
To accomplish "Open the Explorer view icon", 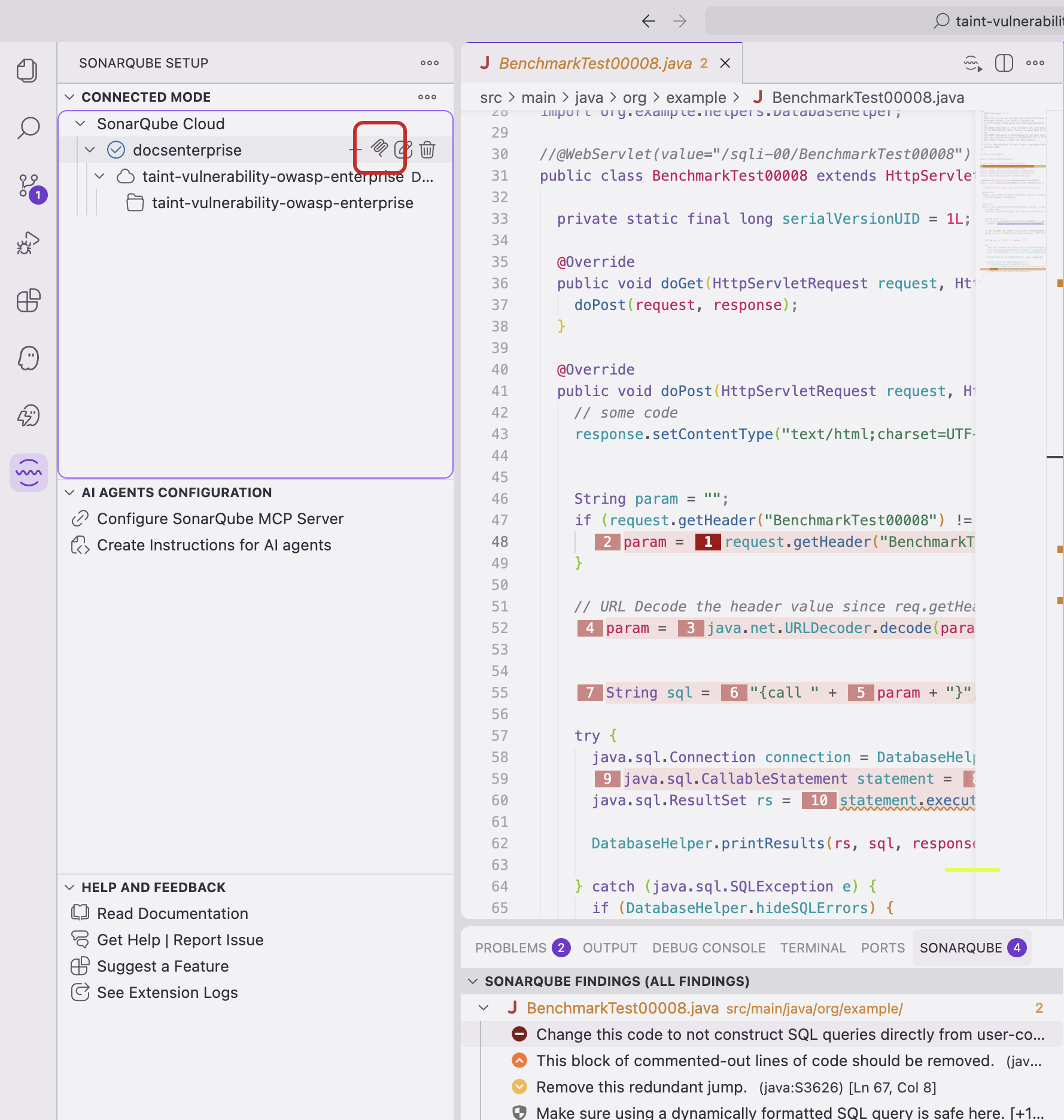I will pyautogui.click(x=28, y=71).
